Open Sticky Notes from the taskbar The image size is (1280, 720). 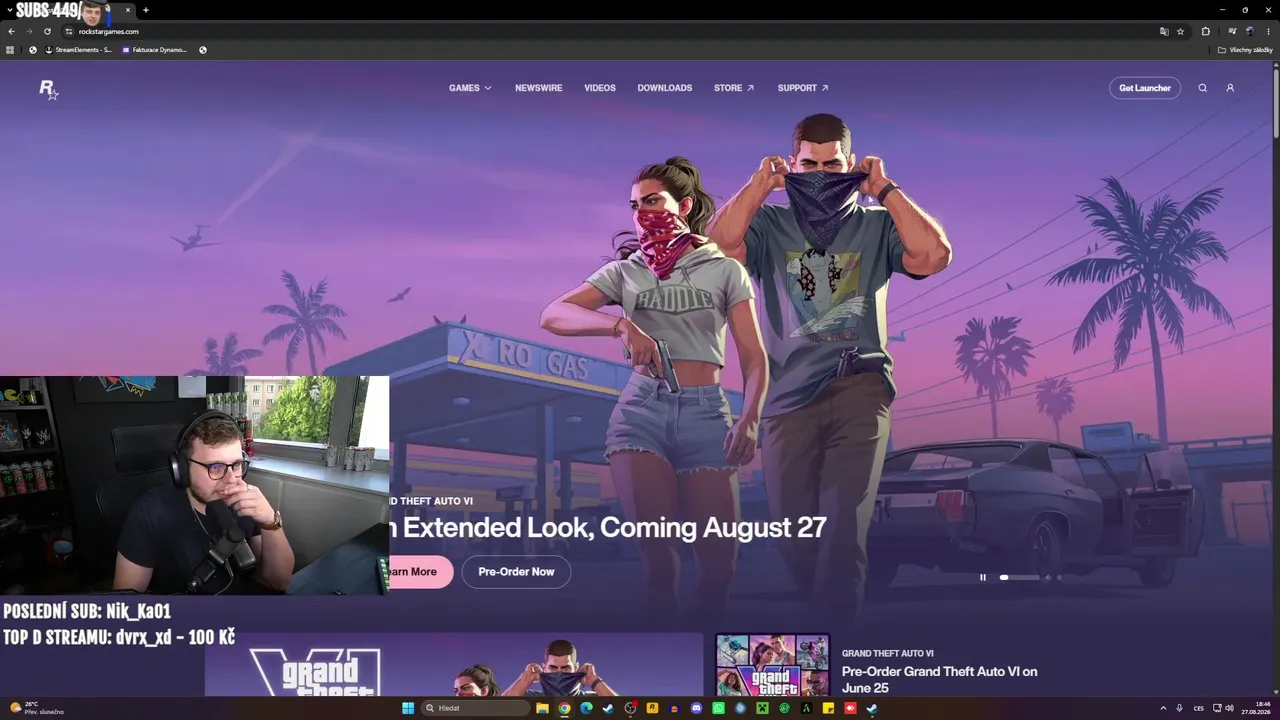click(x=828, y=708)
